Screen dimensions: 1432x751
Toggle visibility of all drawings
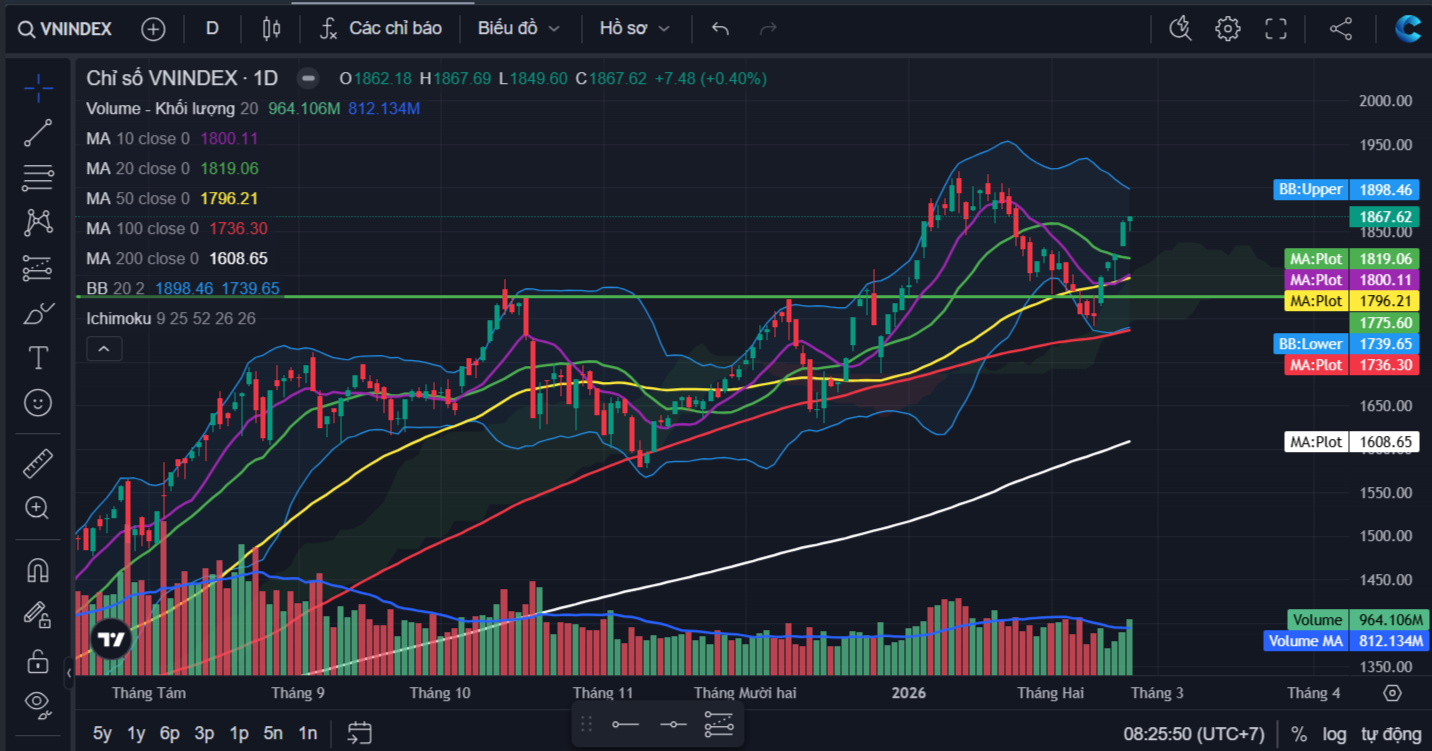coord(38,701)
